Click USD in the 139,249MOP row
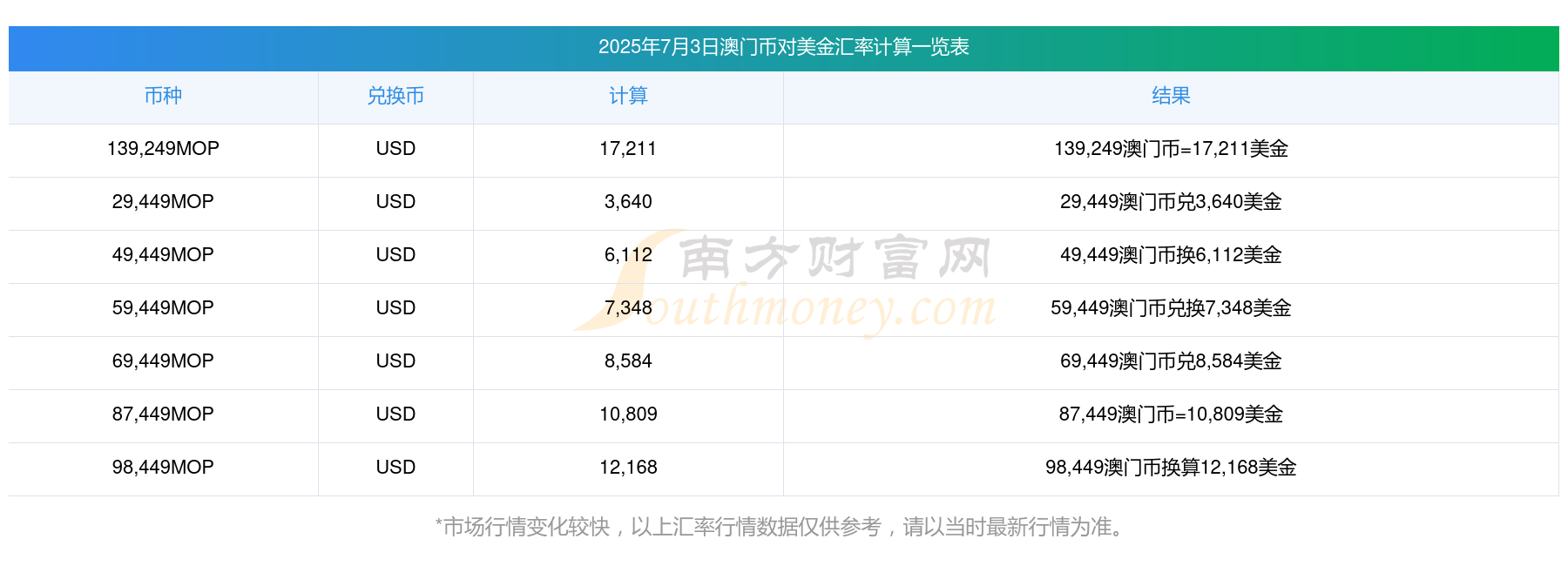 395,149
